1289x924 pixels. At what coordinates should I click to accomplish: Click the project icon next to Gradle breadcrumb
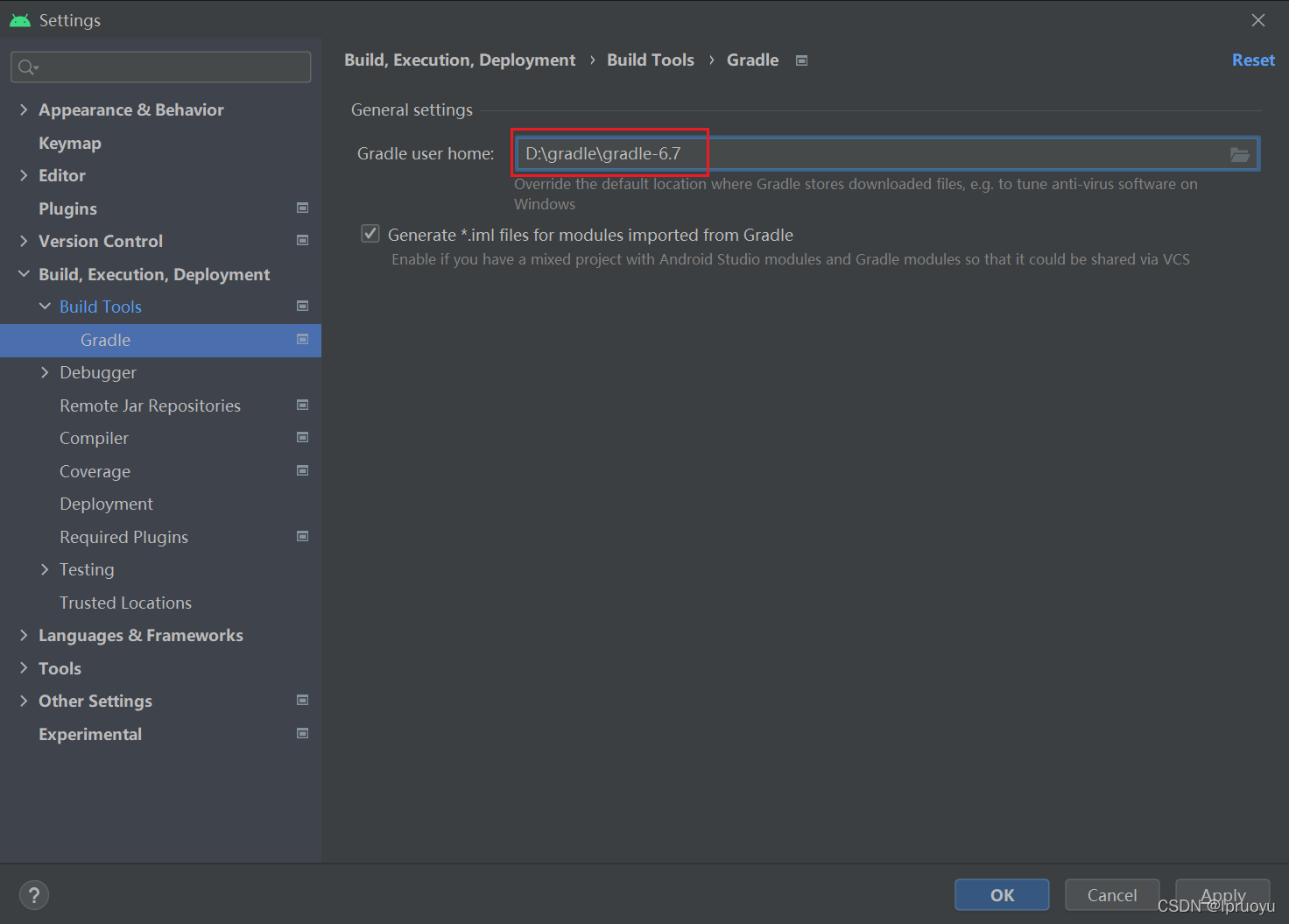801,60
